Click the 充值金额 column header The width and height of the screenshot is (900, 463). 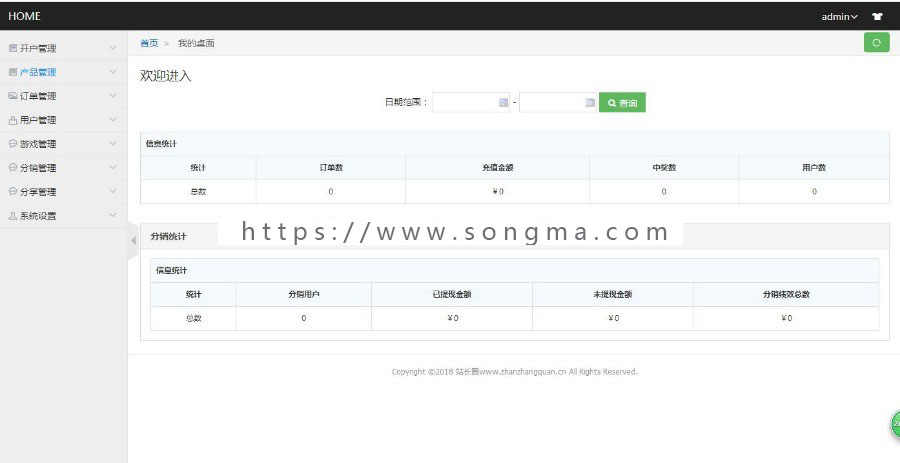coord(498,168)
